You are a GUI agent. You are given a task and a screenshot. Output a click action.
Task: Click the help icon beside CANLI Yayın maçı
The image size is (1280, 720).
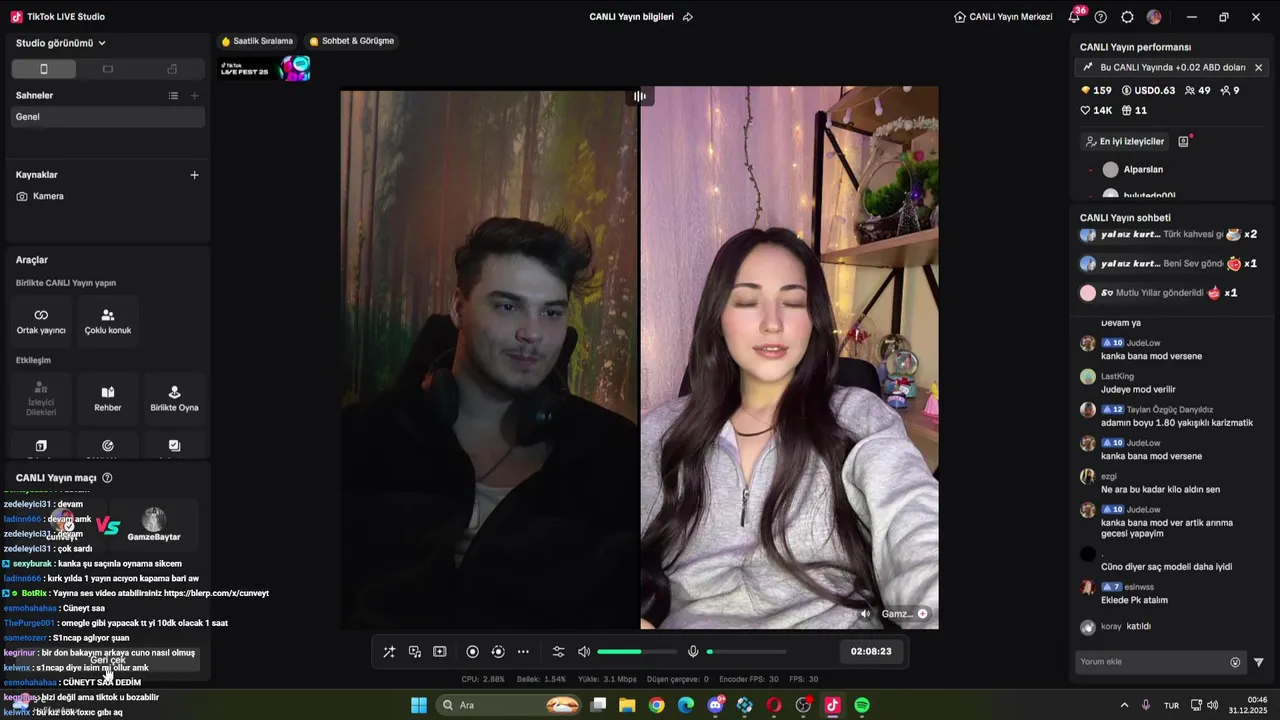[x=107, y=478]
